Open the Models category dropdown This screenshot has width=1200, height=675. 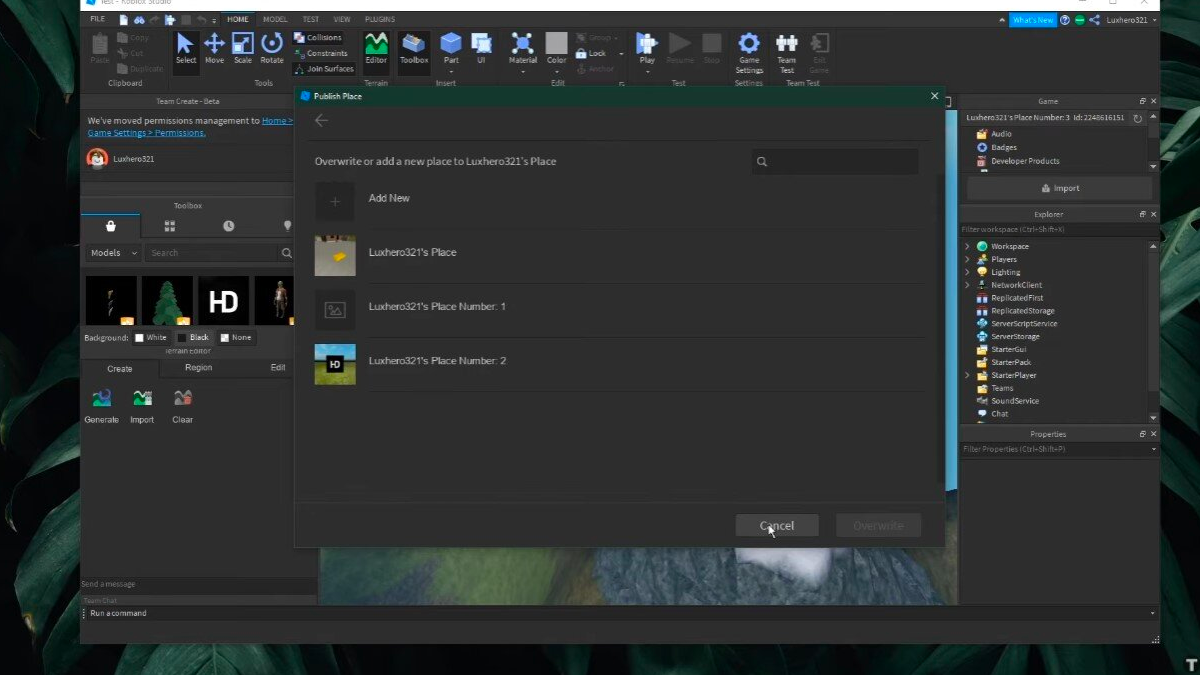click(114, 253)
